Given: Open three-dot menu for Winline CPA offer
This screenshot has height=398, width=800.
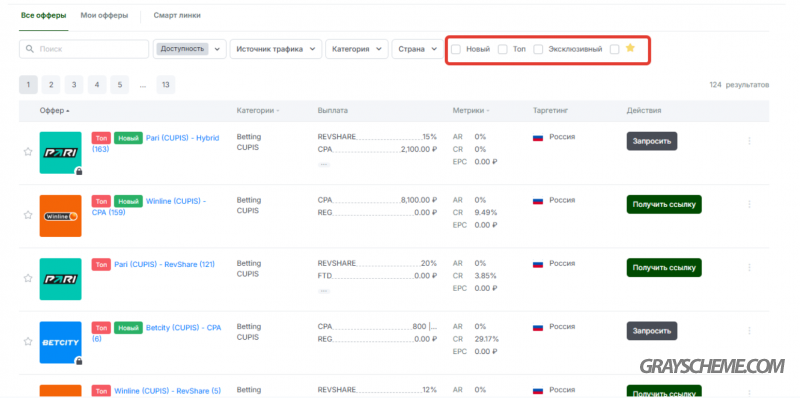Looking at the screenshot, I should tap(749, 204).
